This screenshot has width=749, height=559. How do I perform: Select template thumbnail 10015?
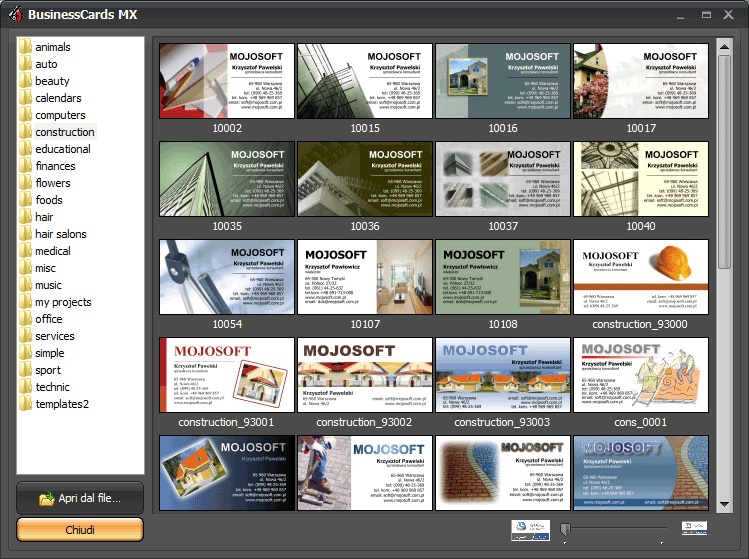(x=365, y=81)
